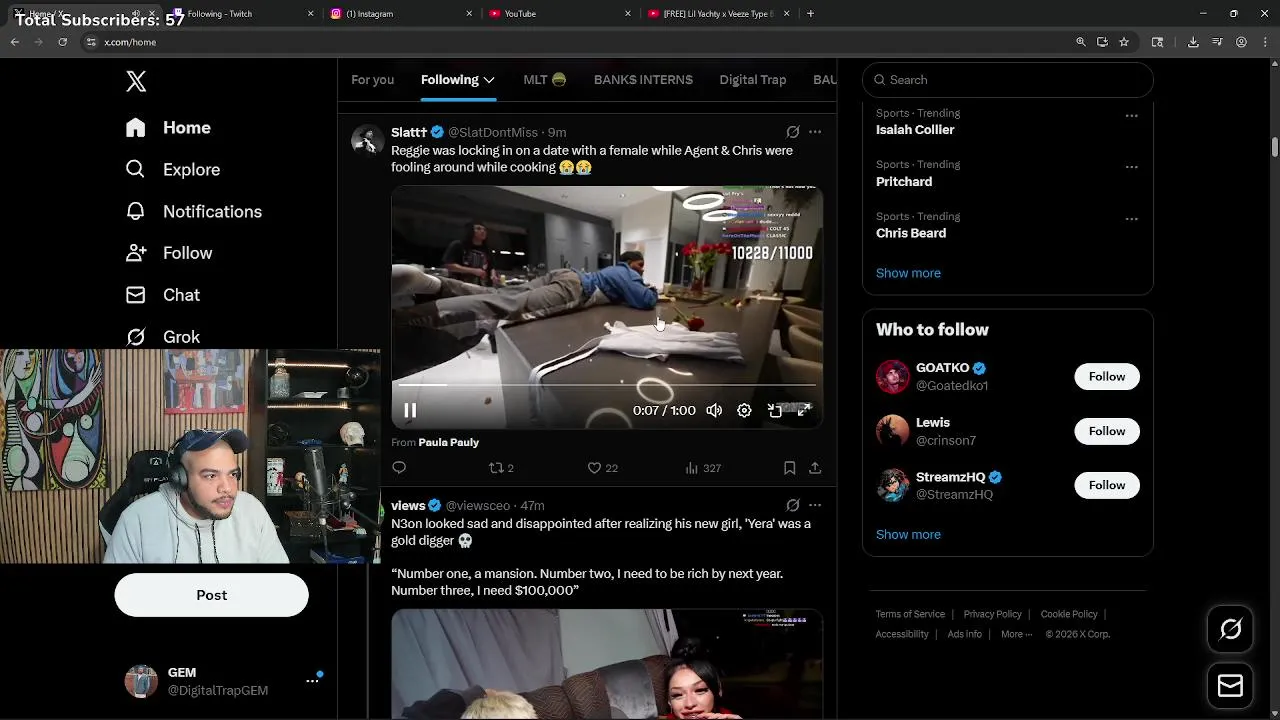Image resolution: width=1280 pixels, height=720 pixels.
Task: Click the X logo in the sidebar
Action: [136, 81]
